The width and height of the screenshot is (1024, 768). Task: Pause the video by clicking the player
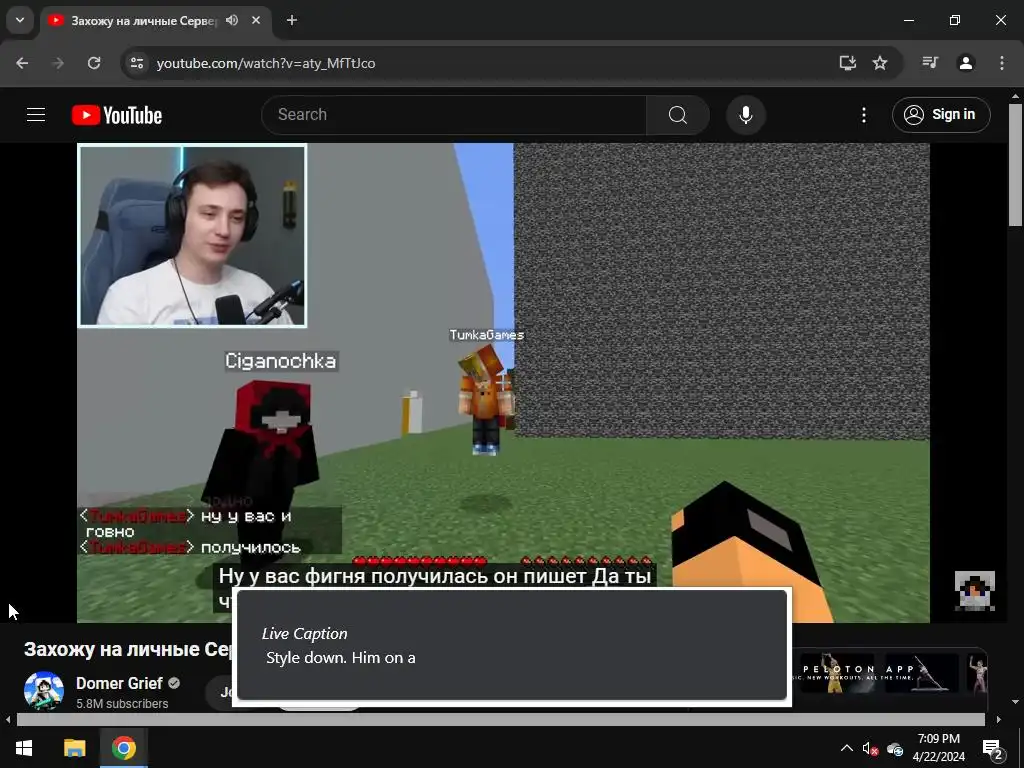click(503, 382)
